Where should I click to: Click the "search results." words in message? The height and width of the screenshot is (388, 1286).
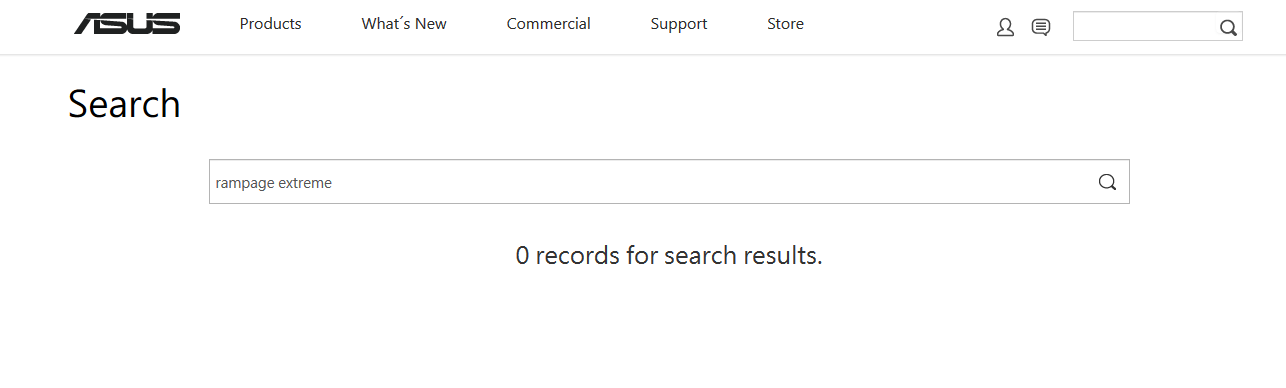(743, 256)
